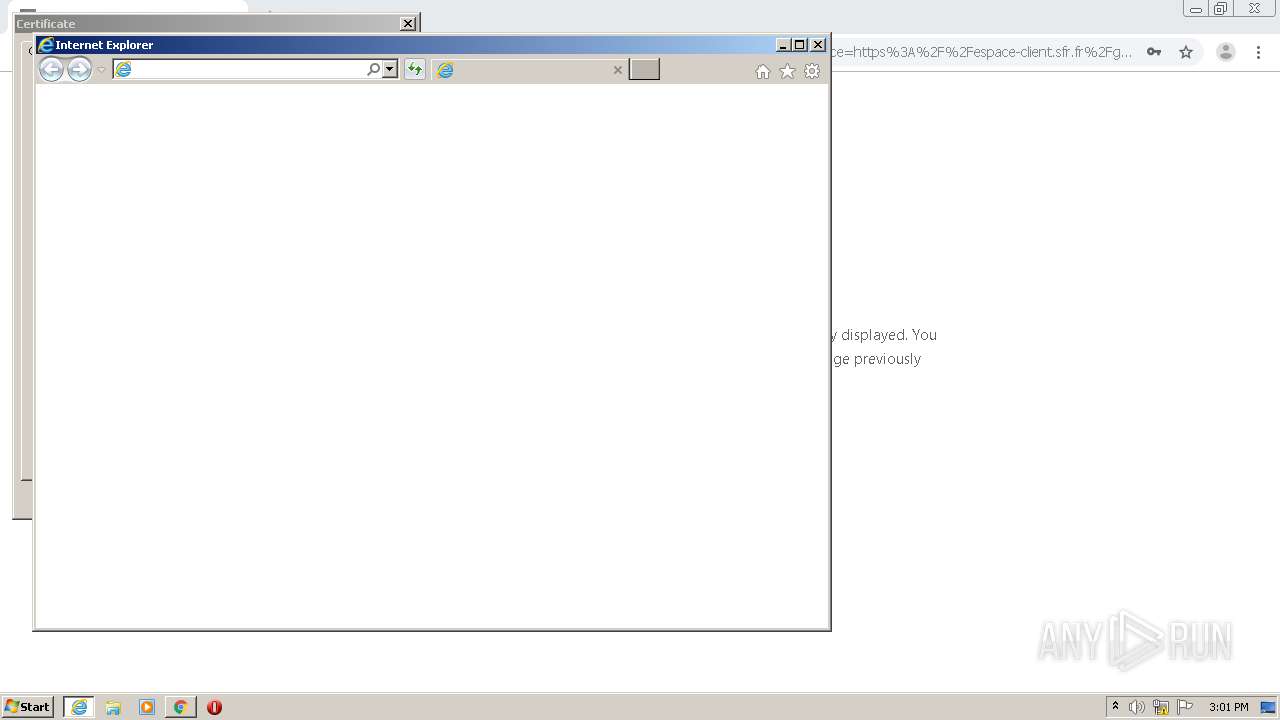This screenshot has width=1280, height=720.
Task: Go forward in Internet Explorer
Action: pyautogui.click(x=79, y=69)
